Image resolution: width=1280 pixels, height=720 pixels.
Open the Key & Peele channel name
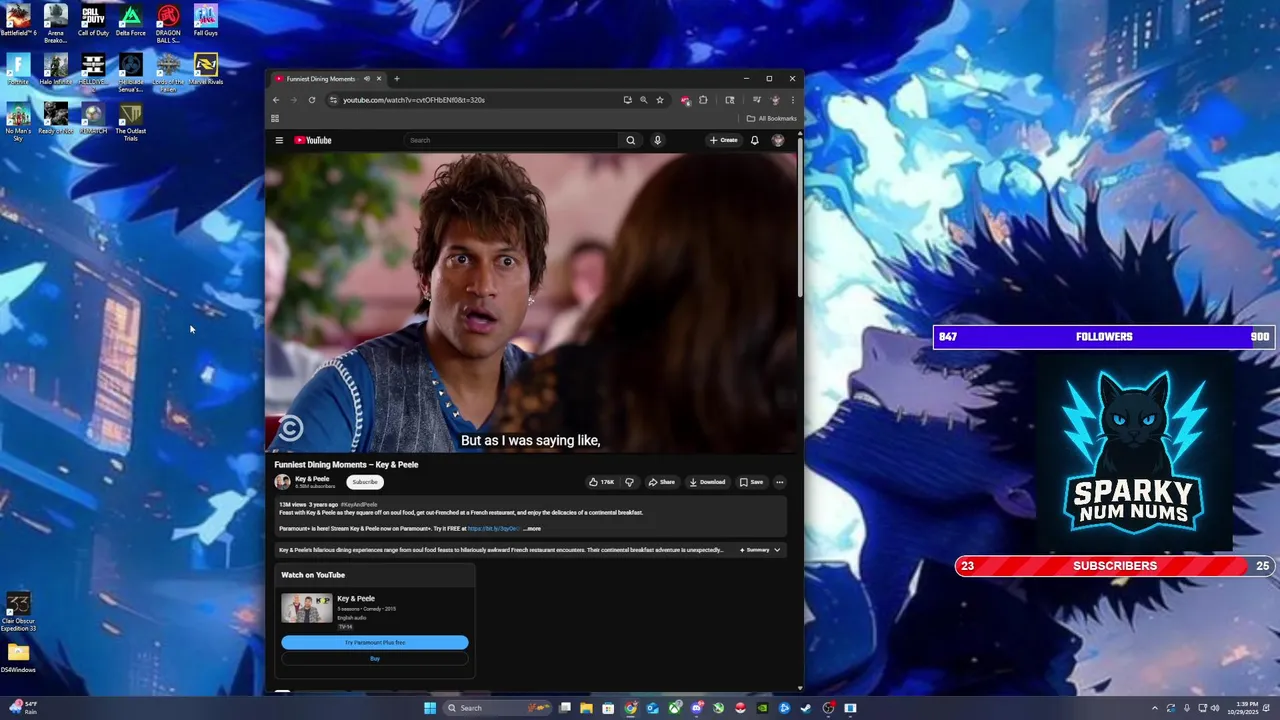tap(312, 478)
